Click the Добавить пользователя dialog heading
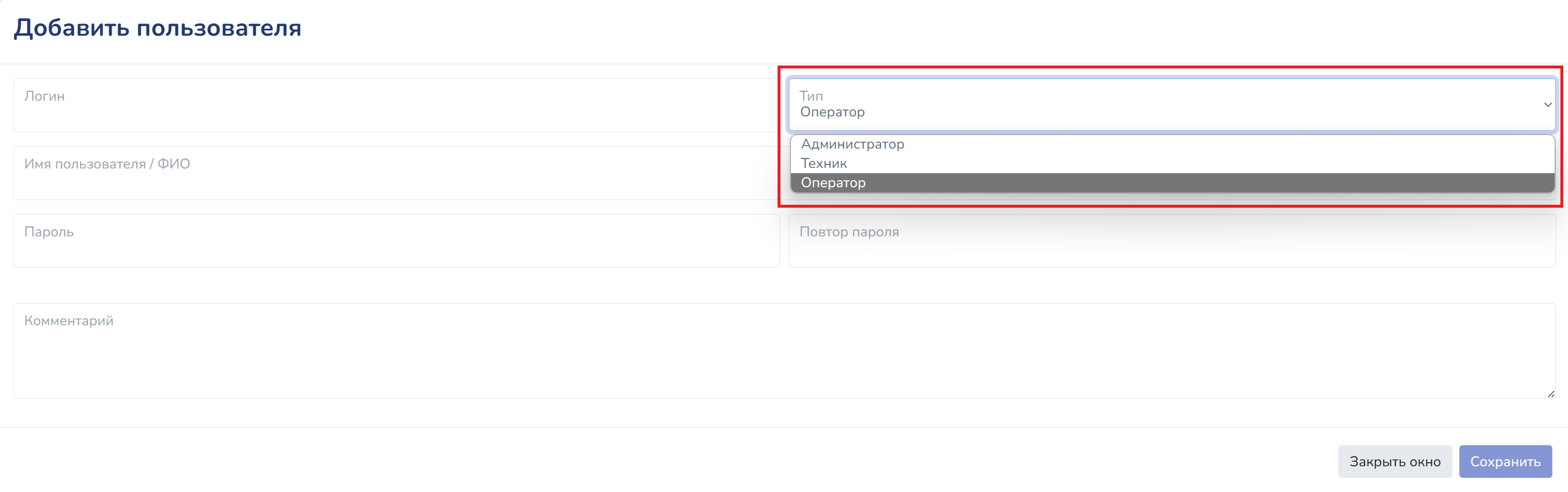1568x492 pixels. [x=158, y=28]
